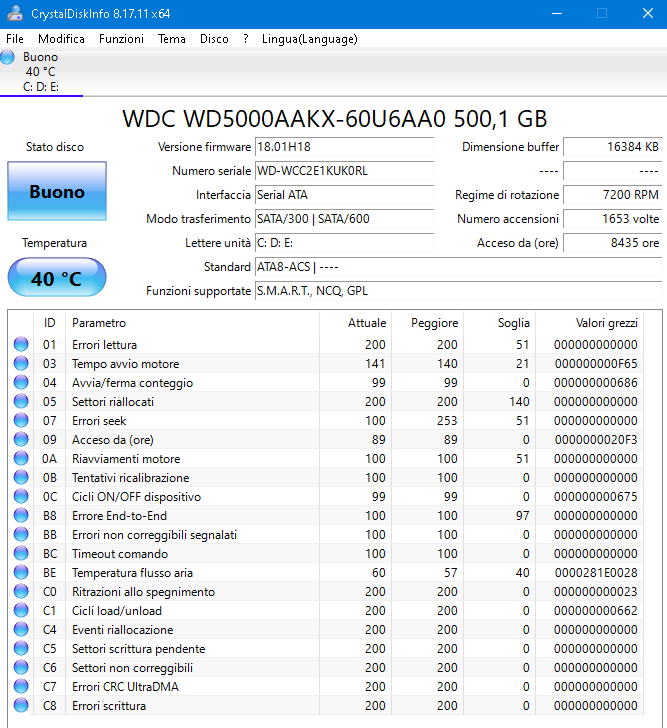Click the status icon for Errori lettura
The width and height of the screenshot is (667, 728).
tap(21, 344)
